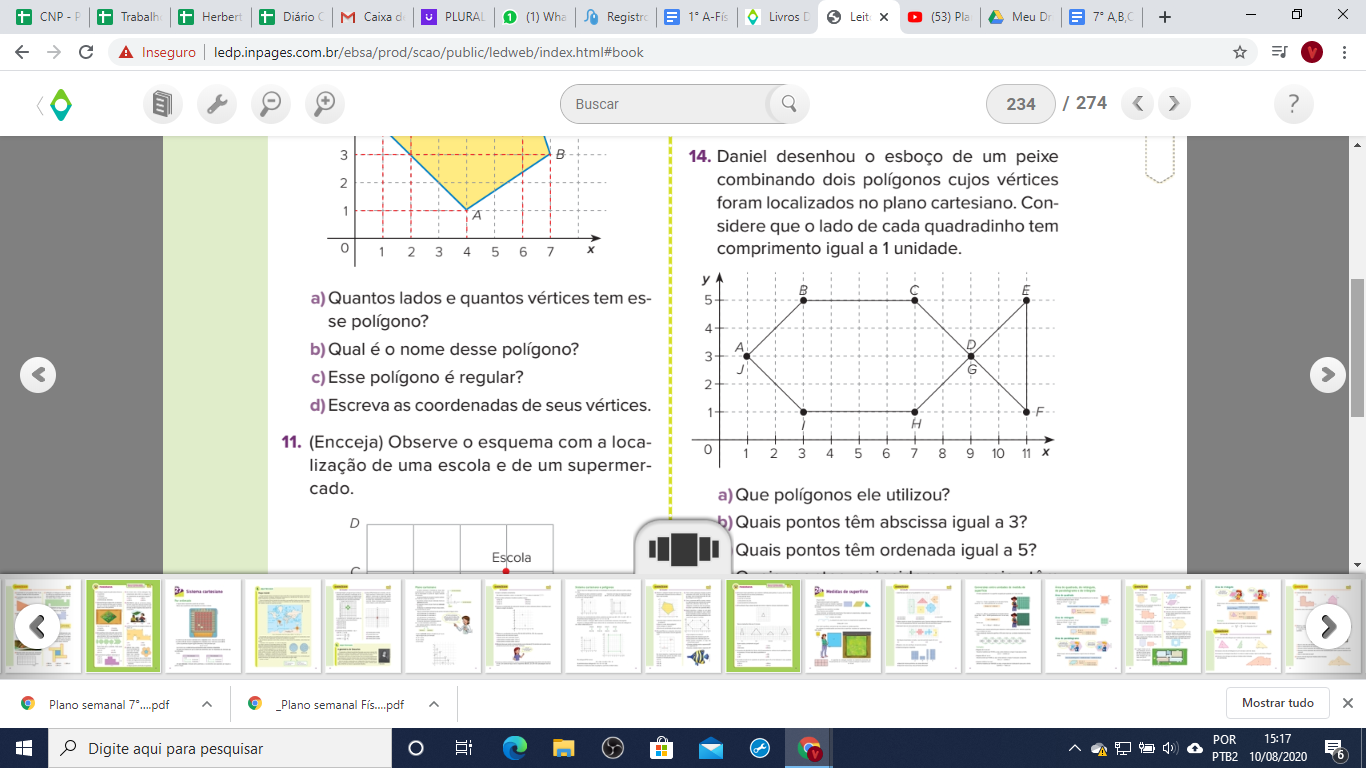Open the help question mark button
This screenshot has height=768, width=1366.
click(x=1294, y=103)
